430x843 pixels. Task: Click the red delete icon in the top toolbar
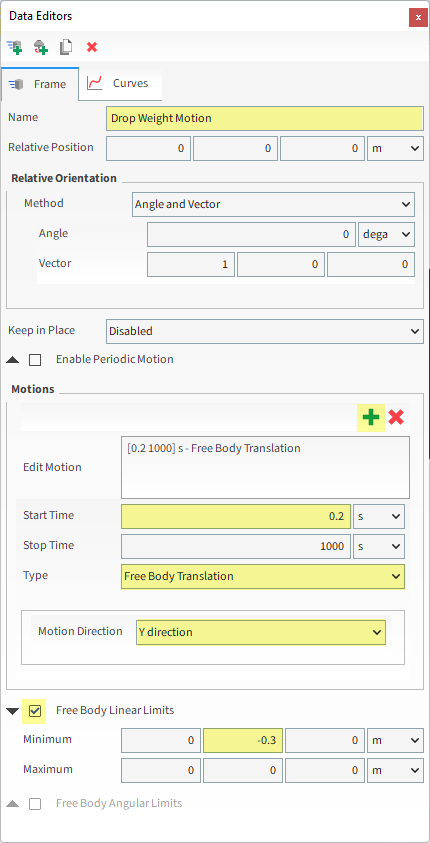tap(92, 47)
